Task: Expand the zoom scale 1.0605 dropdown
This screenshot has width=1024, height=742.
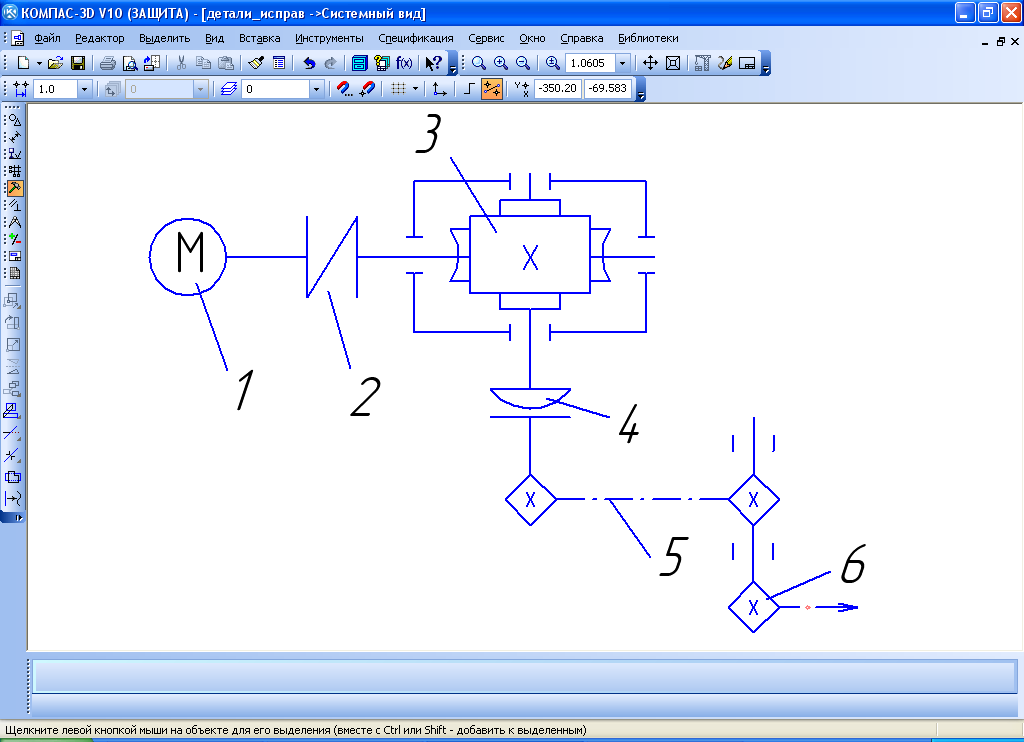Action: [x=623, y=63]
